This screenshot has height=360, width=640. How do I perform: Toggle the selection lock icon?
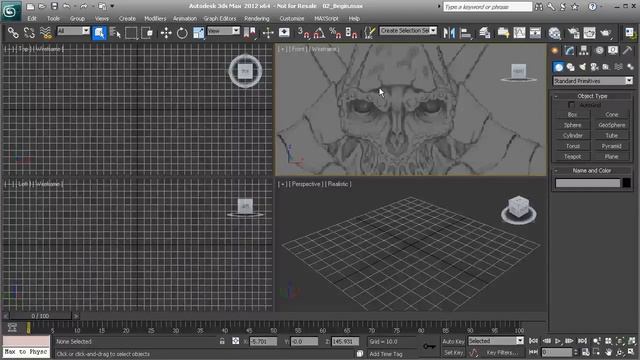click(222, 341)
